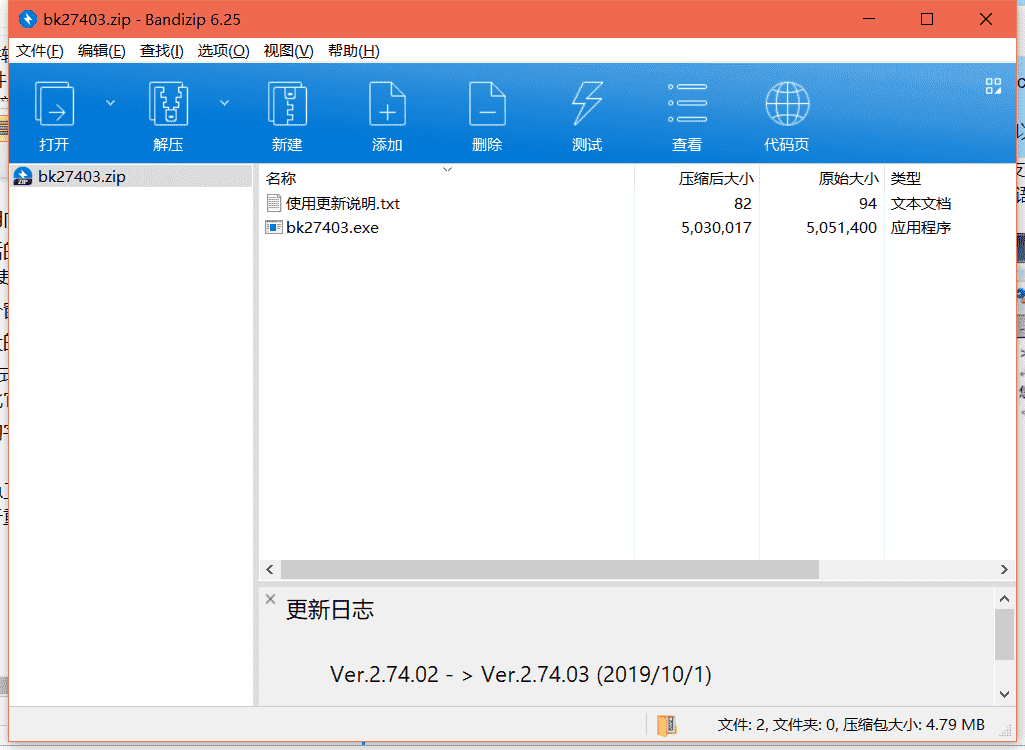This screenshot has height=750, width=1025.
Task: Click compressed size 5,030,017 of bk27403.exe
Action: pos(716,228)
